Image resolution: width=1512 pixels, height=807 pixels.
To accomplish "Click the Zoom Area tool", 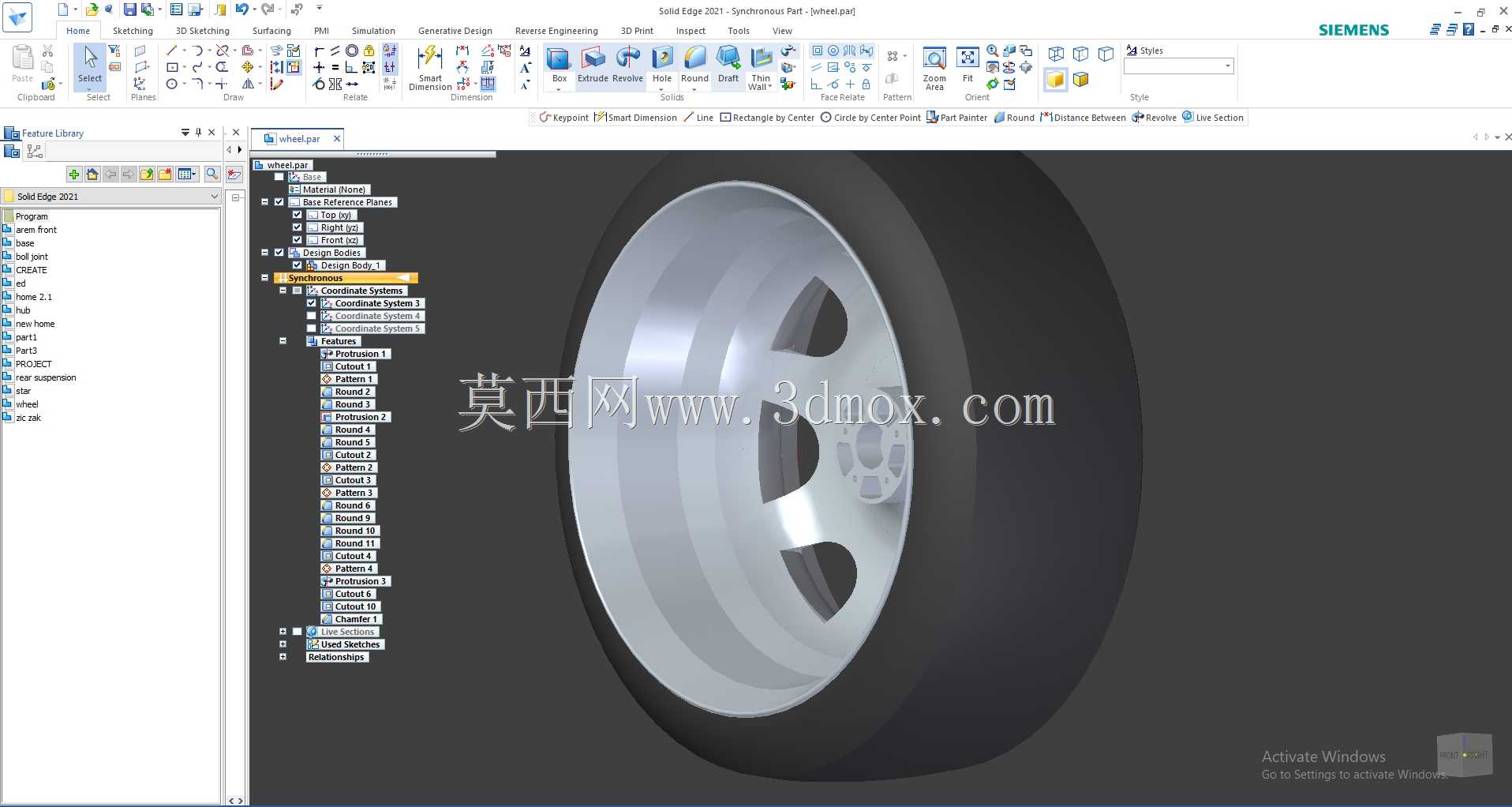I will [934, 68].
